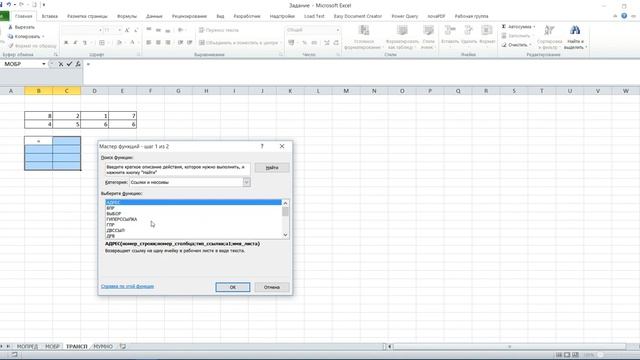Open the font name dropdown
This screenshot has height=360, width=640.
(x=100, y=30)
